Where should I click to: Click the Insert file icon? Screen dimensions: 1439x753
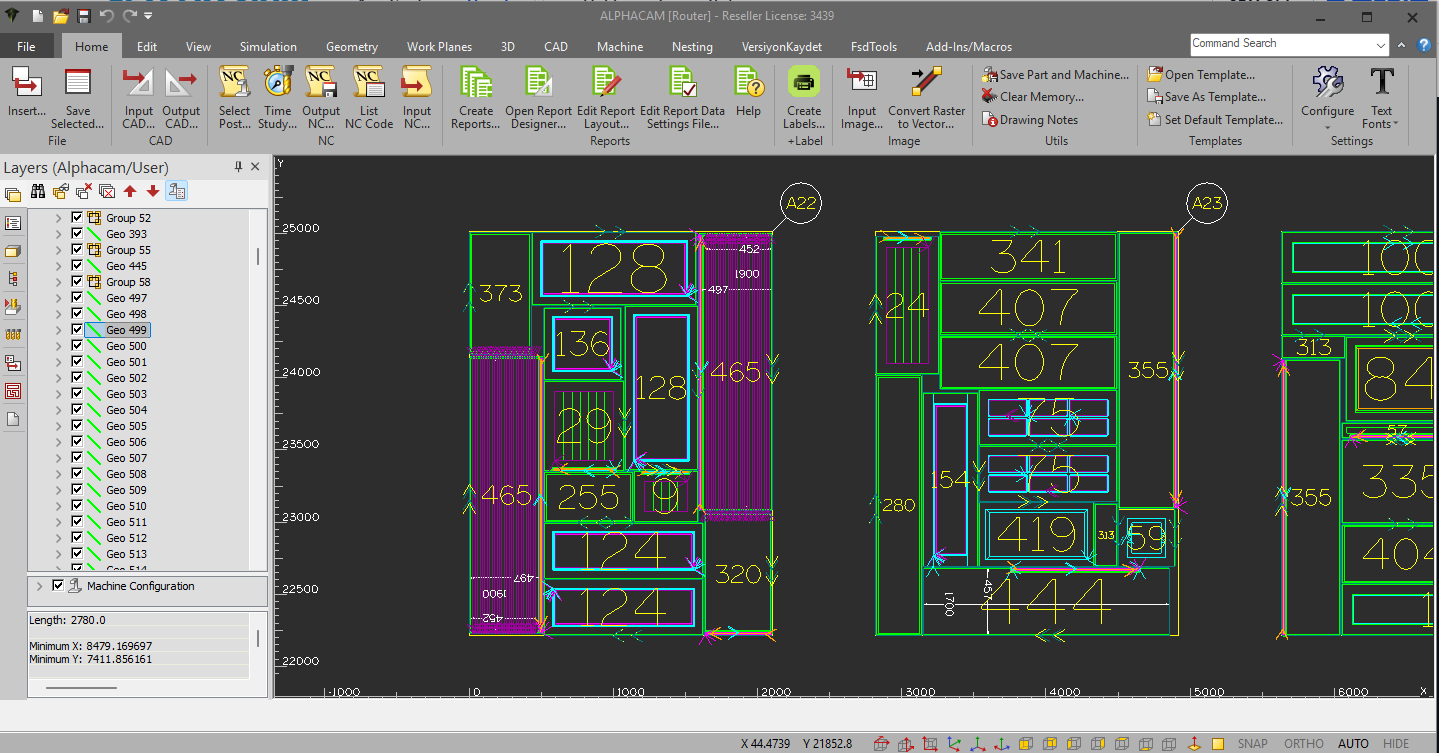tap(27, 84)
